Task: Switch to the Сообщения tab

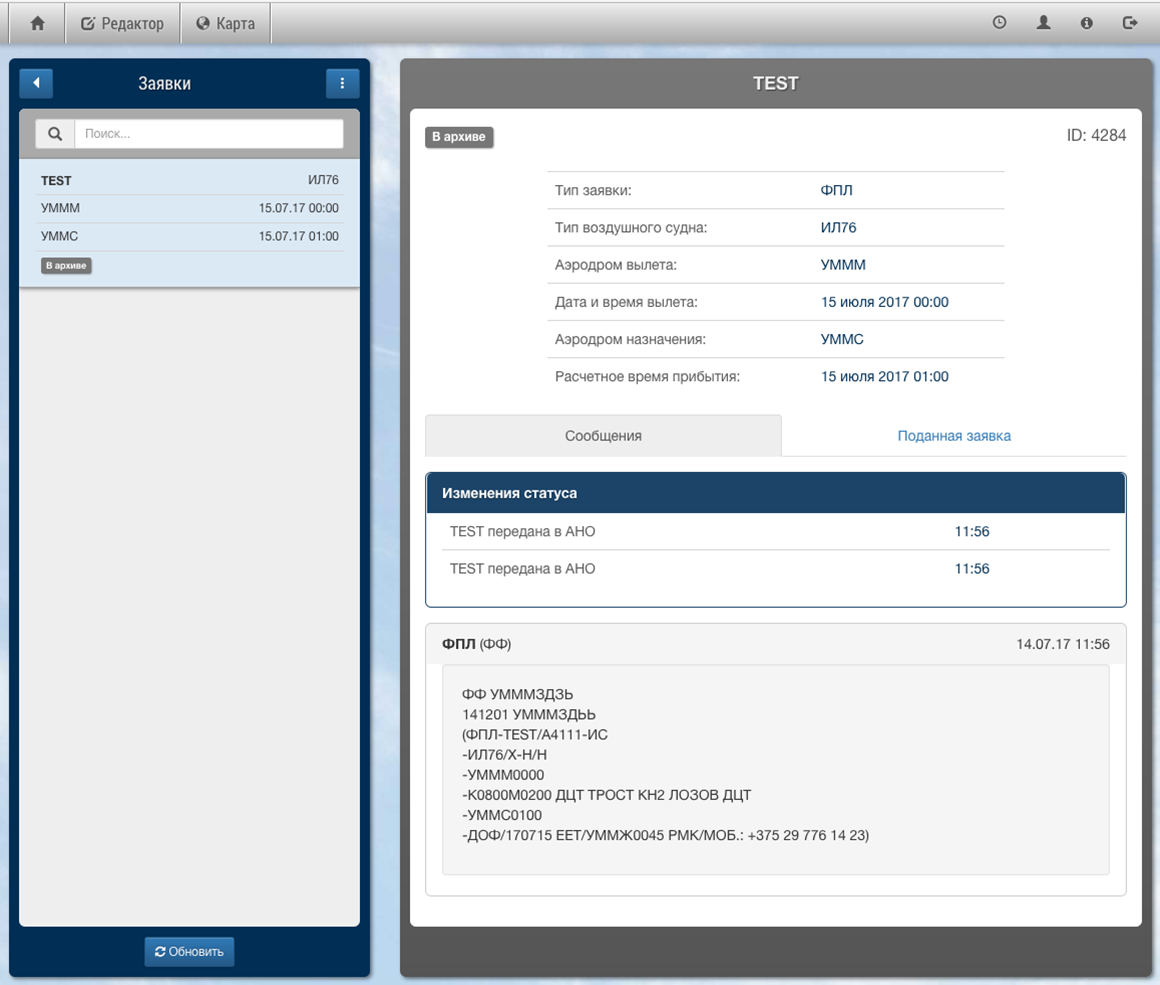Action: tap(603, 436)
